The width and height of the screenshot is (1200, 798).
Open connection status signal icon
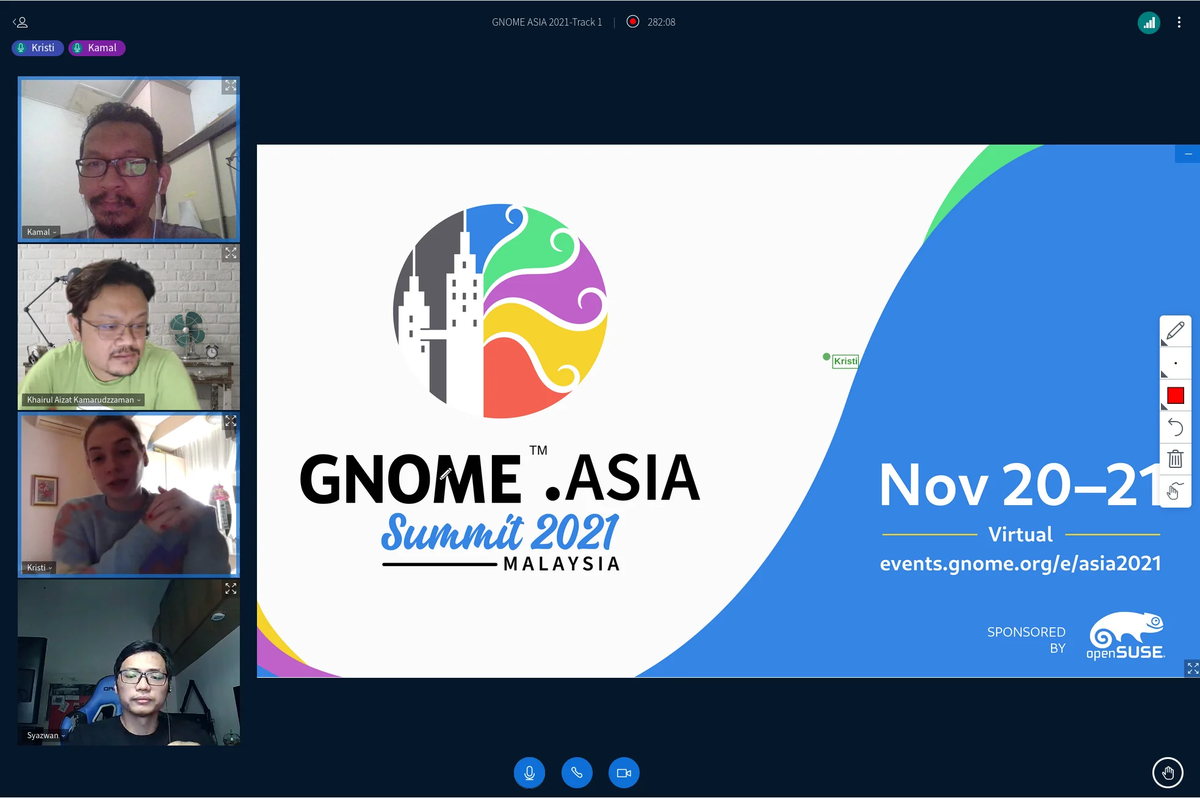pos(1149,22)
